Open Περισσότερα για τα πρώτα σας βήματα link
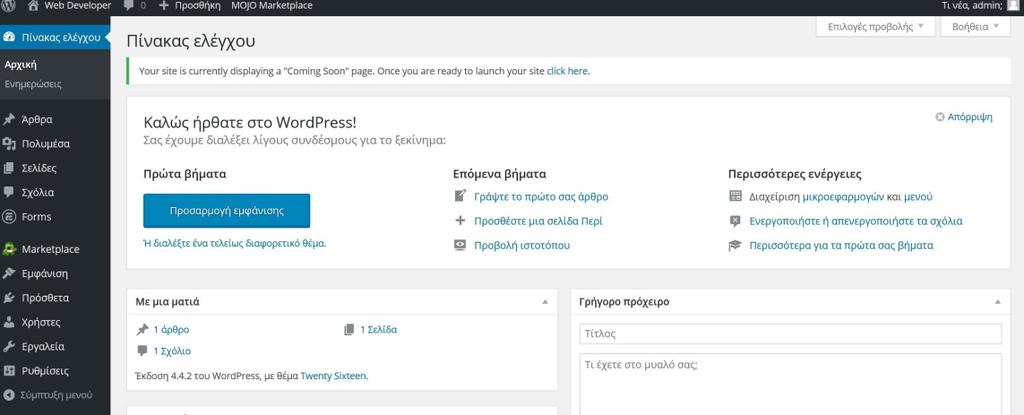Viewport: 1024px width, 415px height. 841,246
